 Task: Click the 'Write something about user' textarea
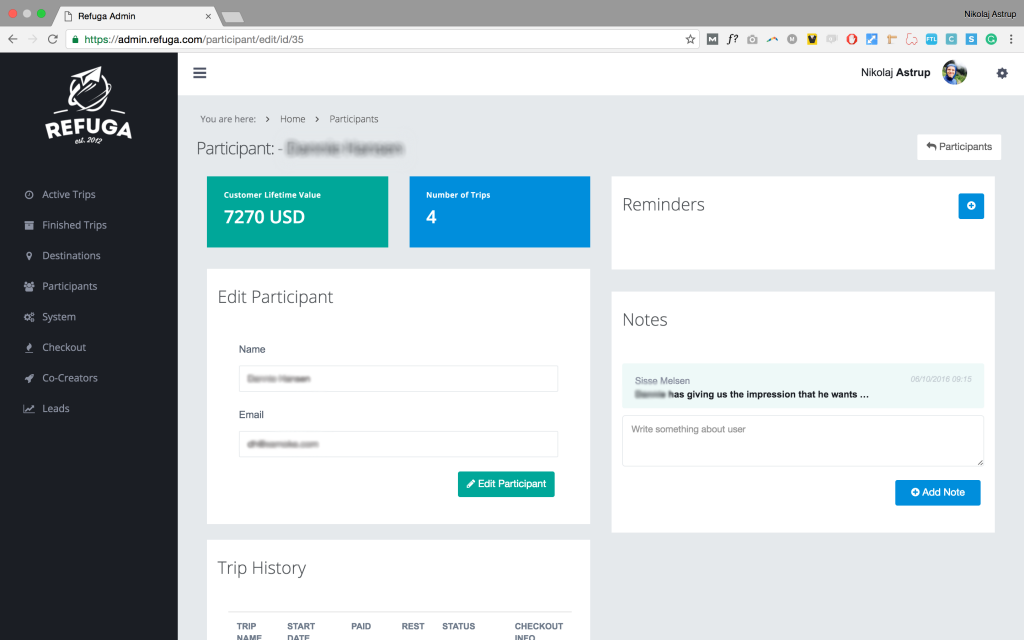(x=803, y=441)
